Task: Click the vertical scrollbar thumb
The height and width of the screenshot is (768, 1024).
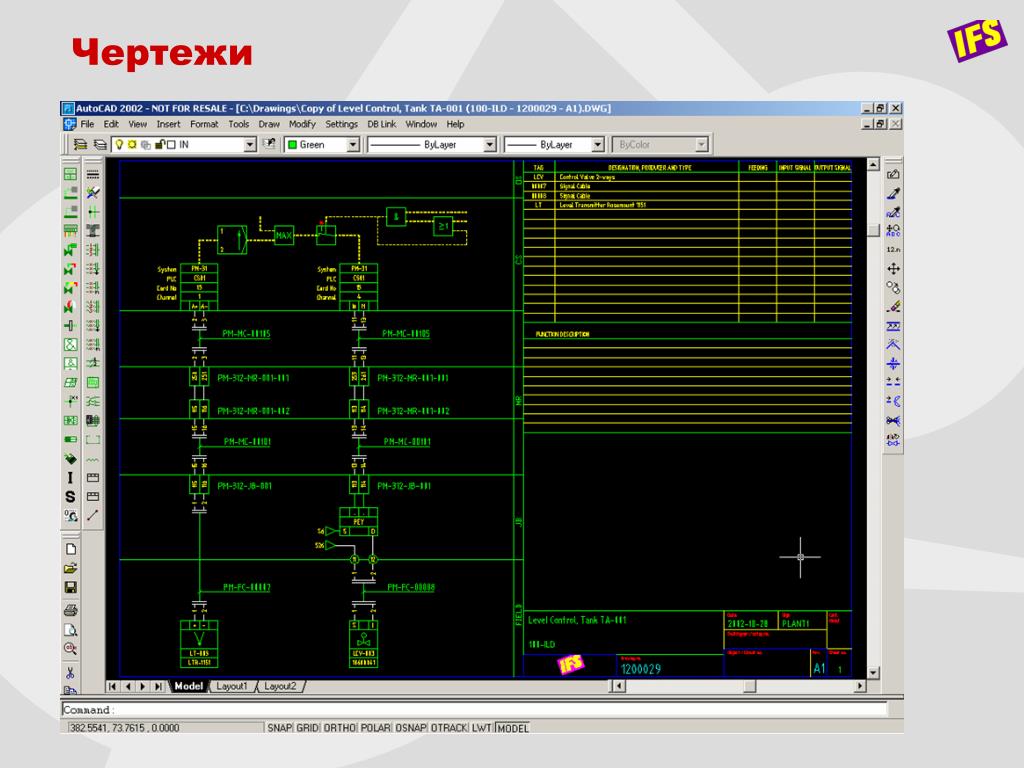Action: (x=873, y=230)
